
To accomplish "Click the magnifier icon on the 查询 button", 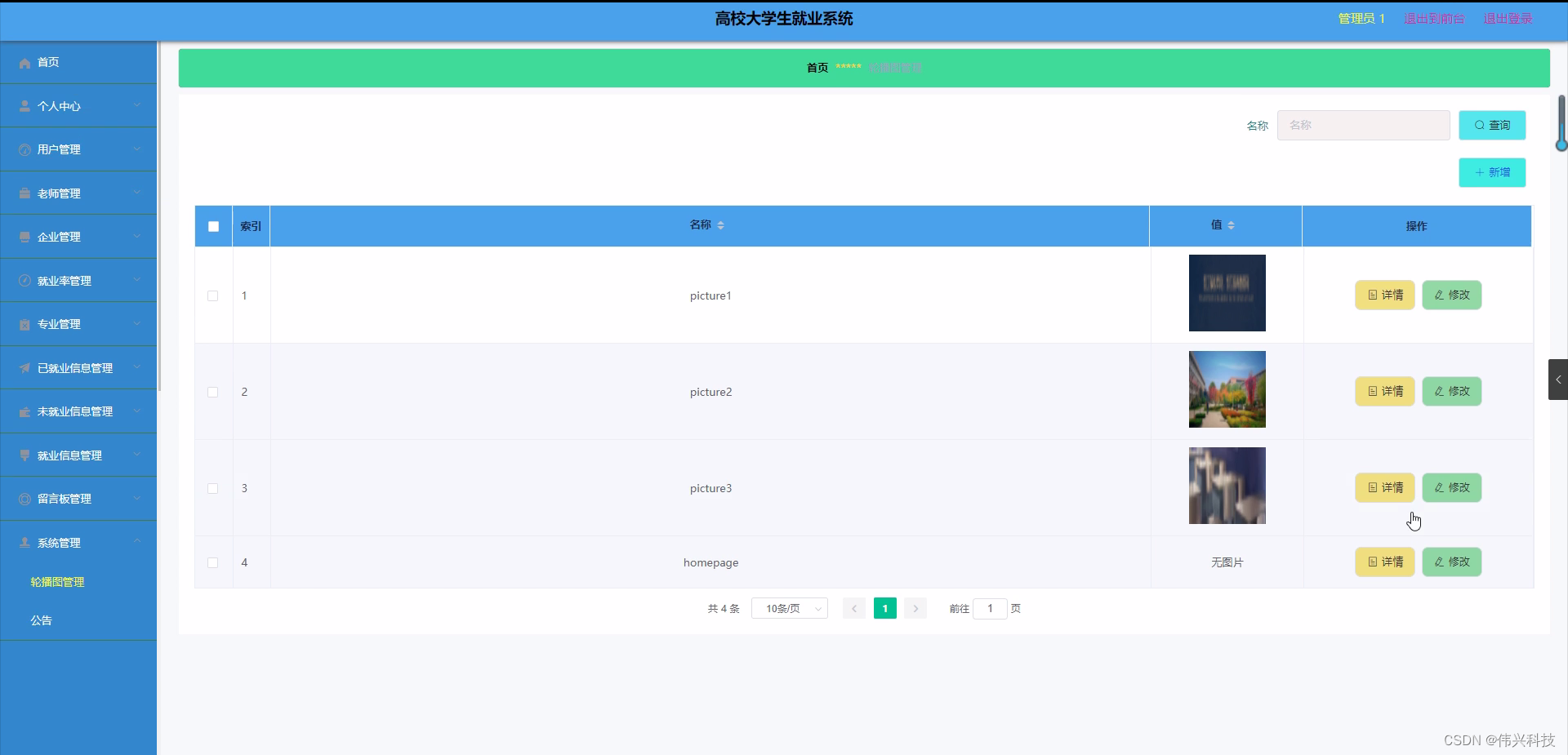I will (1480, 125).
